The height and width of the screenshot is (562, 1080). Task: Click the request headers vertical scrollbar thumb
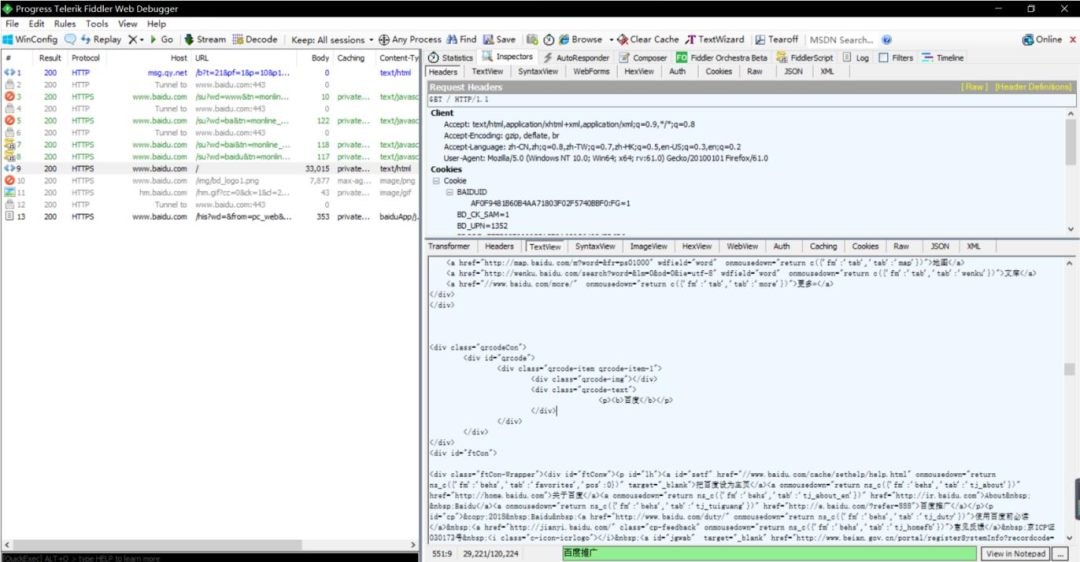[x=1070, y=142]
